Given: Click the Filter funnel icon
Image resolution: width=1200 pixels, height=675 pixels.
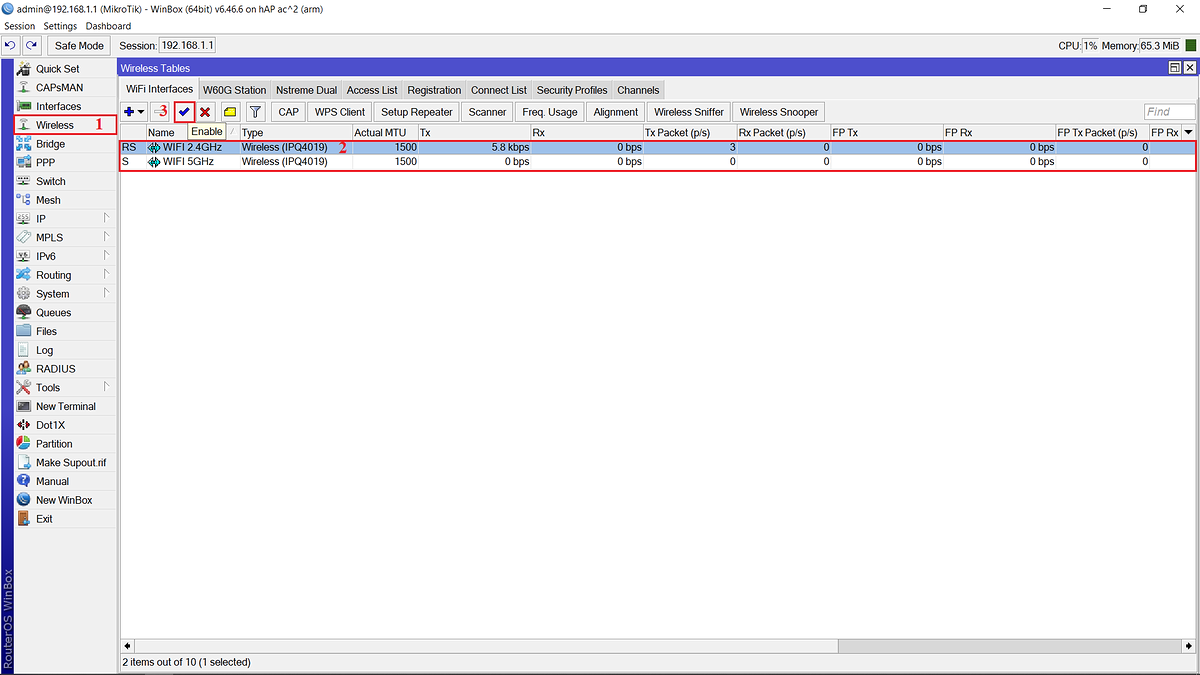Looking at the screenshot, I should [255, 112].
